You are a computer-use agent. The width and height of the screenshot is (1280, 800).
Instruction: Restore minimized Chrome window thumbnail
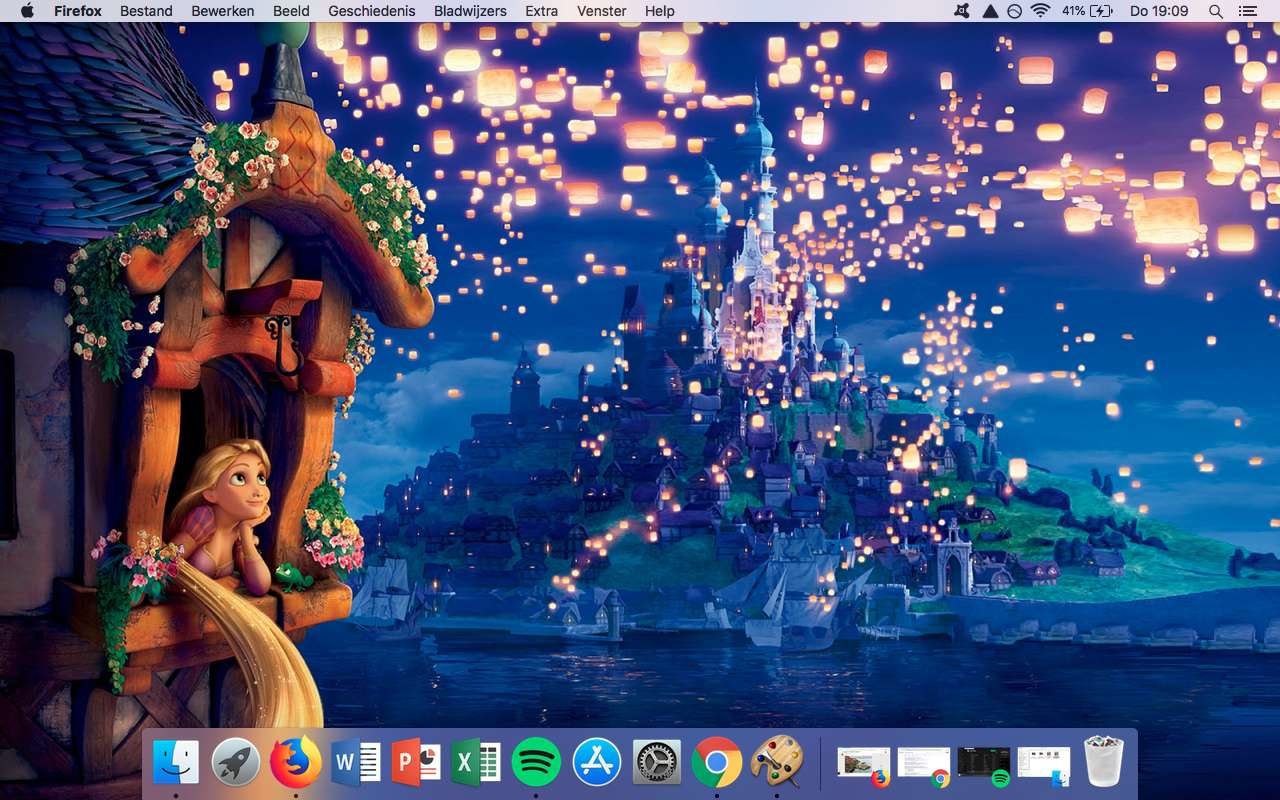click(x=924, y=765)
